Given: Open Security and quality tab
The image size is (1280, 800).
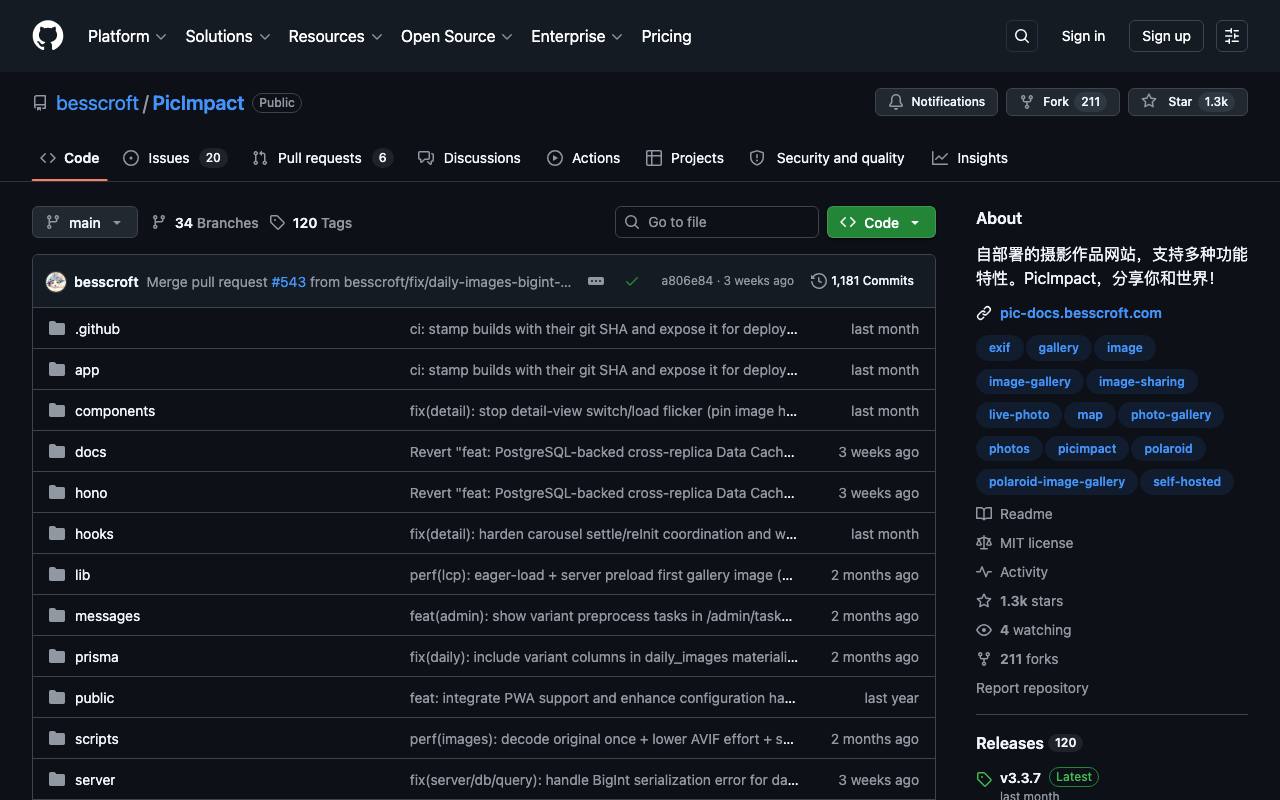Looking at the screenshot, I should point(827,158).
